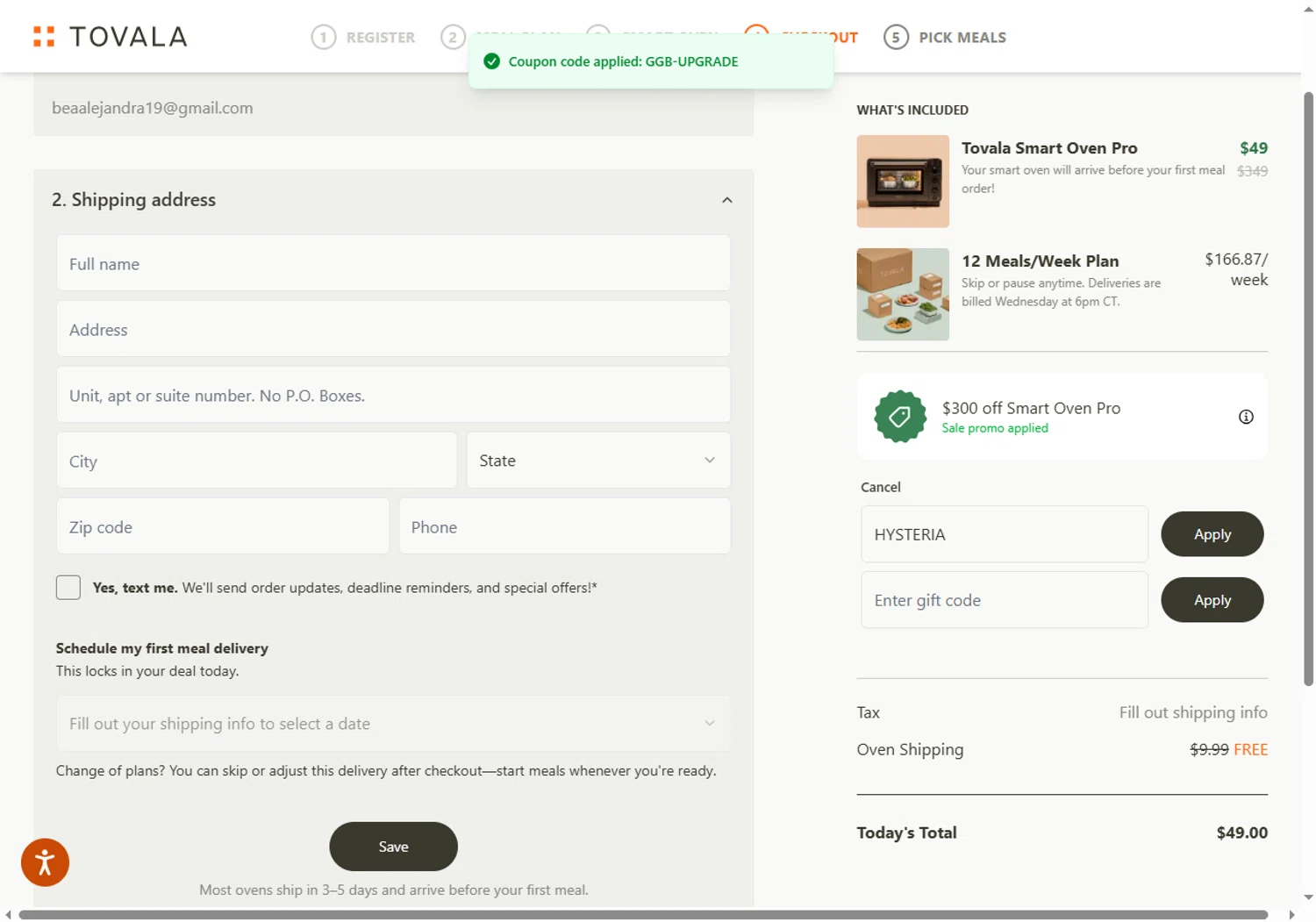Open the State dropdown
This screenshot has width=1316, height=922.
[598, 460]
